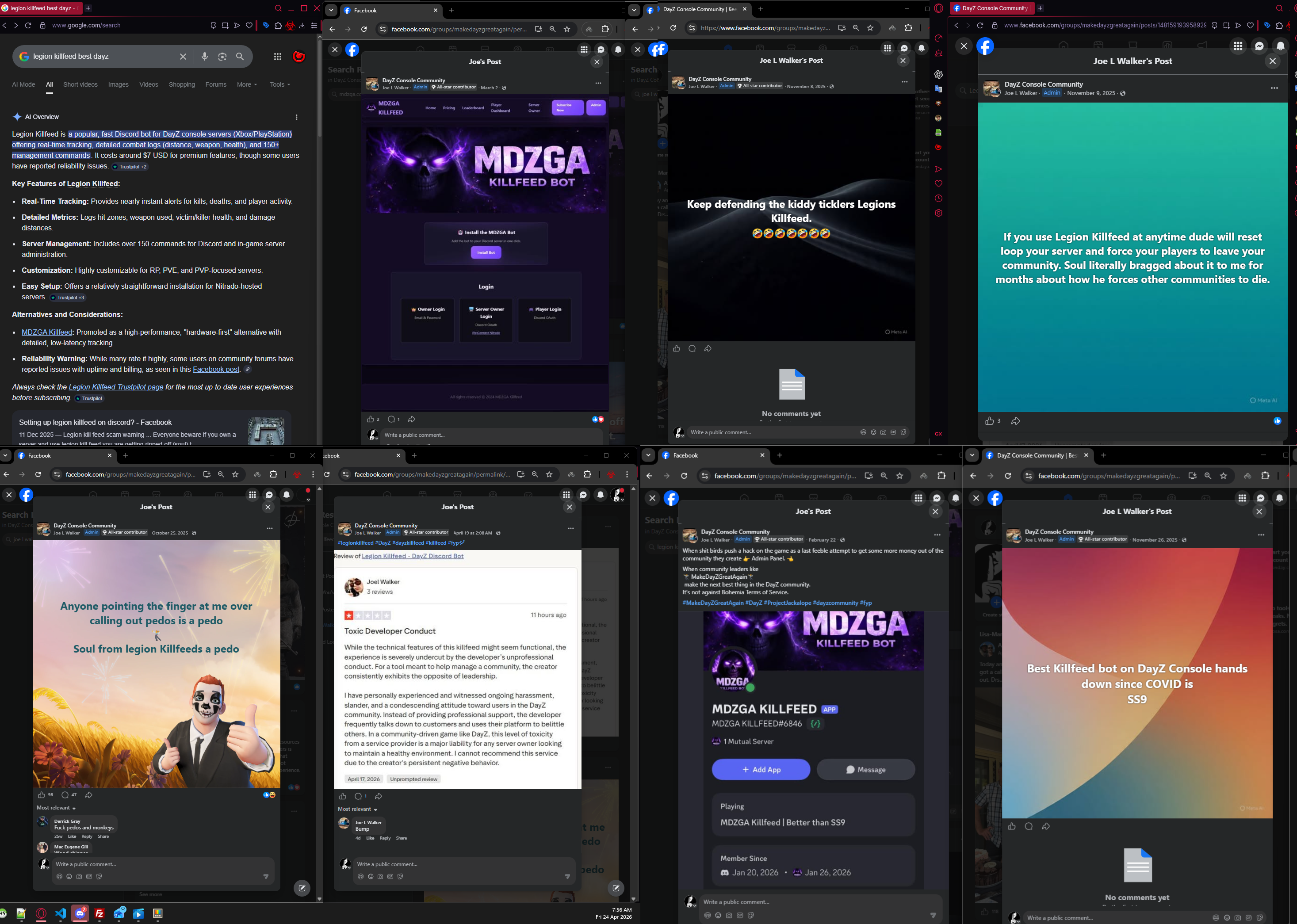Take a snapshot in the Google browser toolbar
Image resolution: width=1297 pixels, height=924 pixels.
pyautogui.click(x=226, y=26)
